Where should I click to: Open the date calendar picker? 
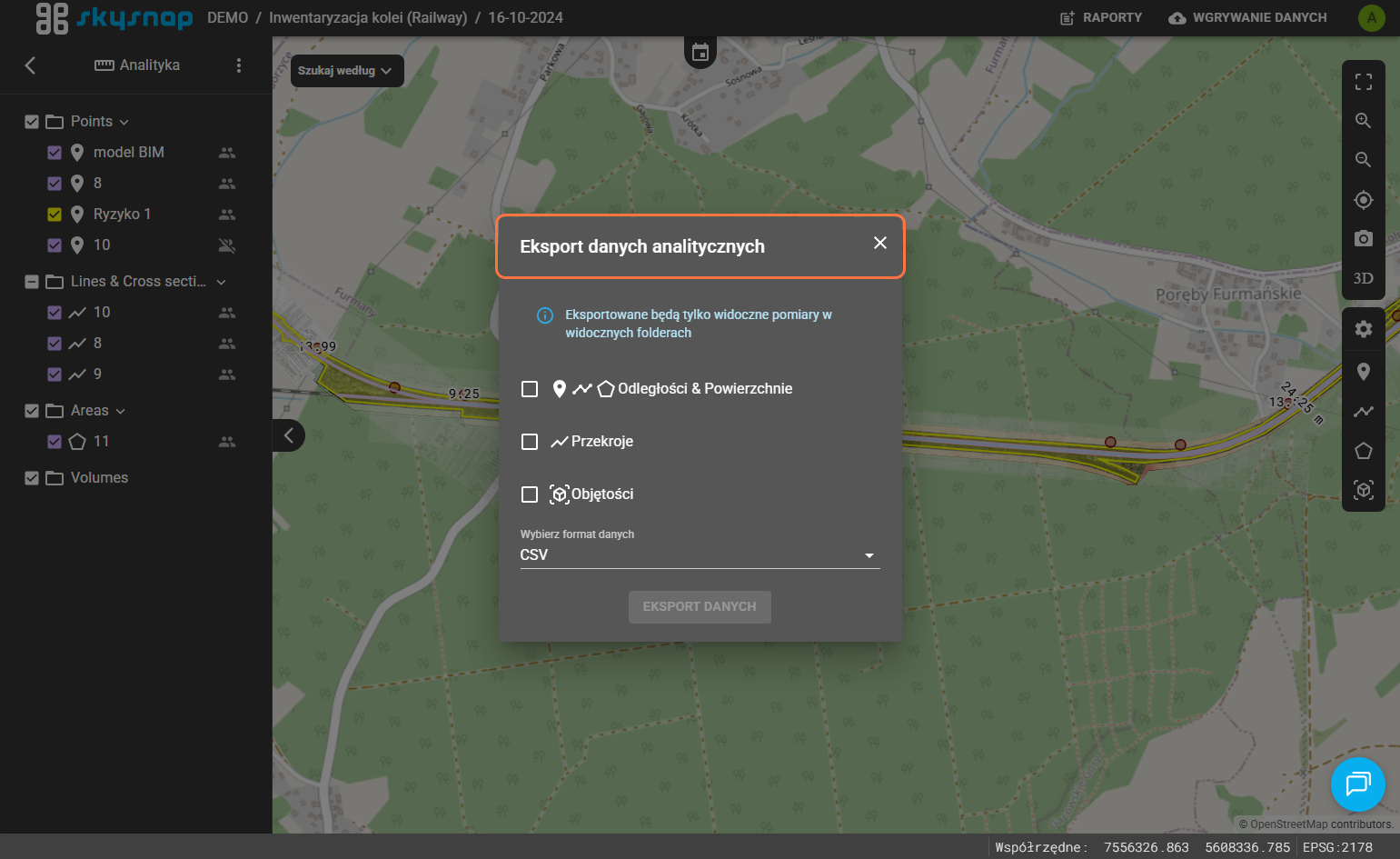[x=700, y=53]
